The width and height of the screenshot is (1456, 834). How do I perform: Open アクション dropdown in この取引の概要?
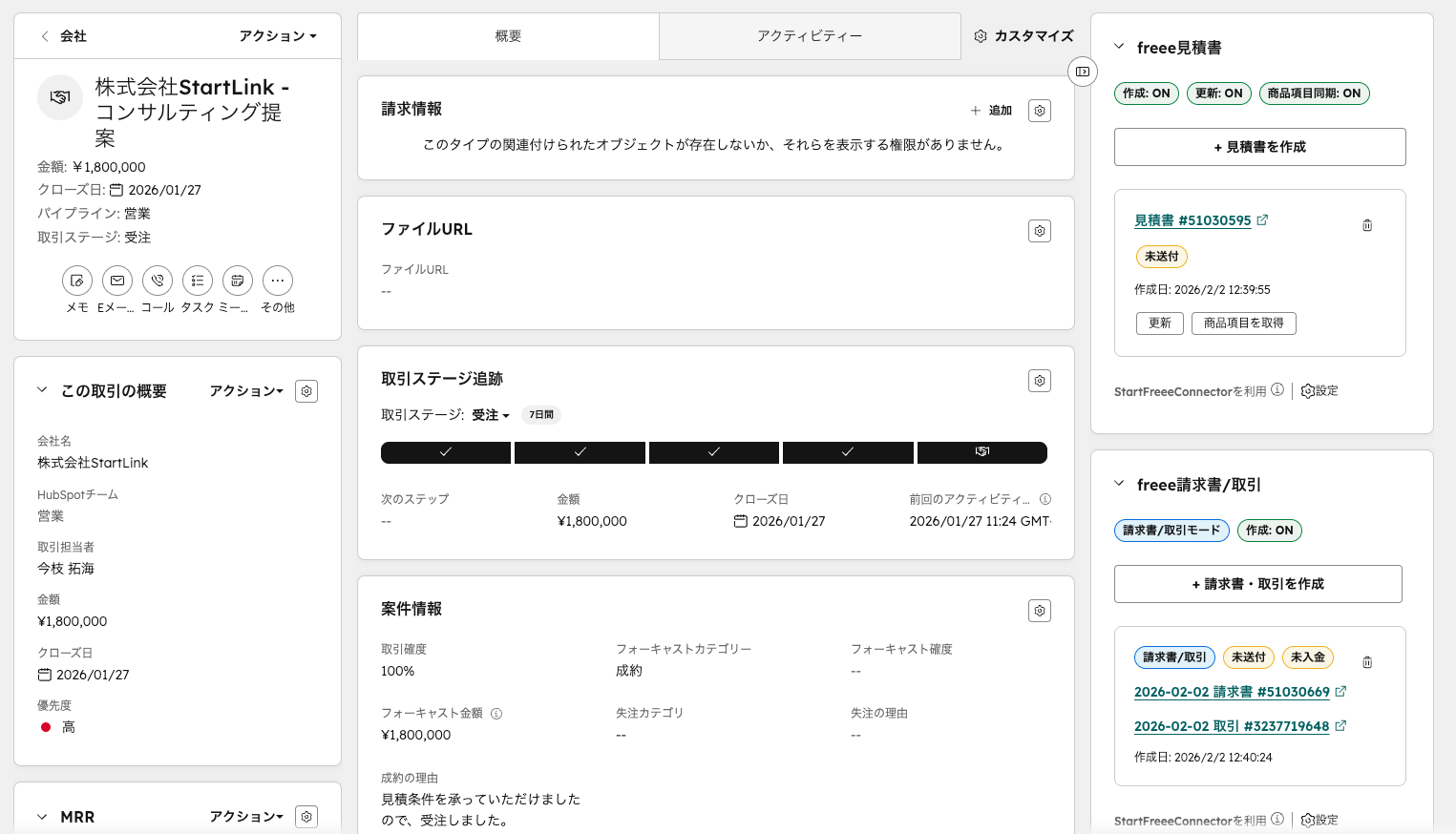pyautogui.click(x=246, y=391)
